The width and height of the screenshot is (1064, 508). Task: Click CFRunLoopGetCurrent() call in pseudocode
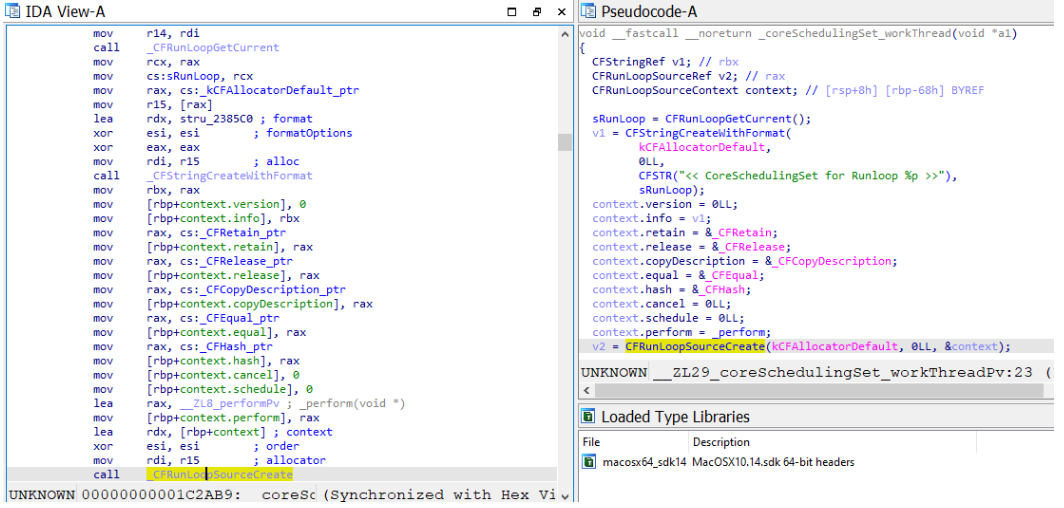click(x=738, y=119)
